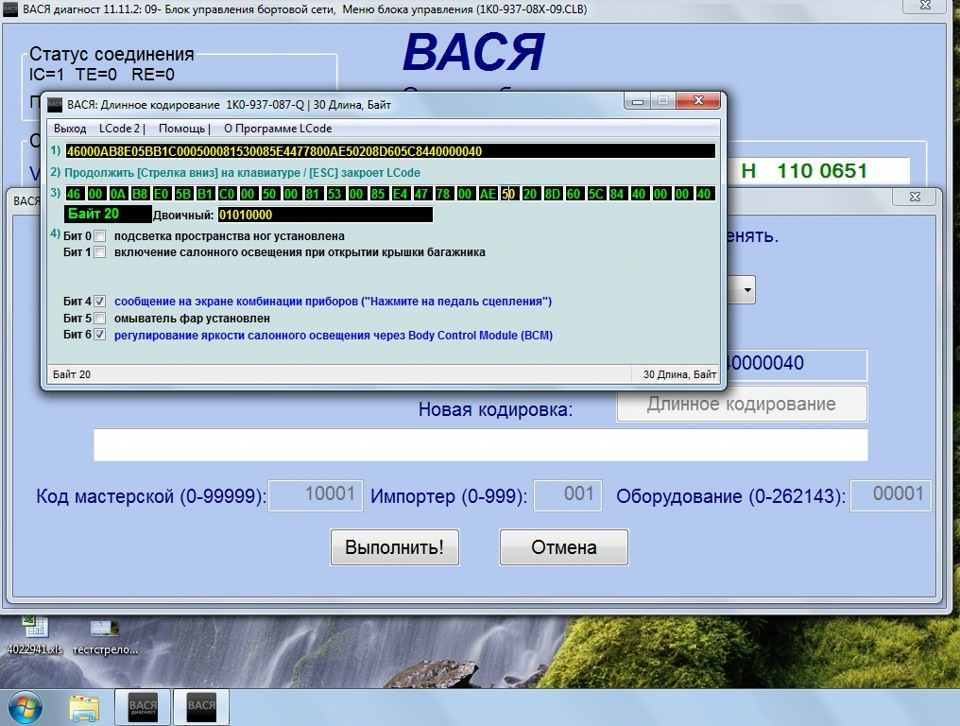Open the тестстрело desktop shortcut
960x726 pixels.
105,637
